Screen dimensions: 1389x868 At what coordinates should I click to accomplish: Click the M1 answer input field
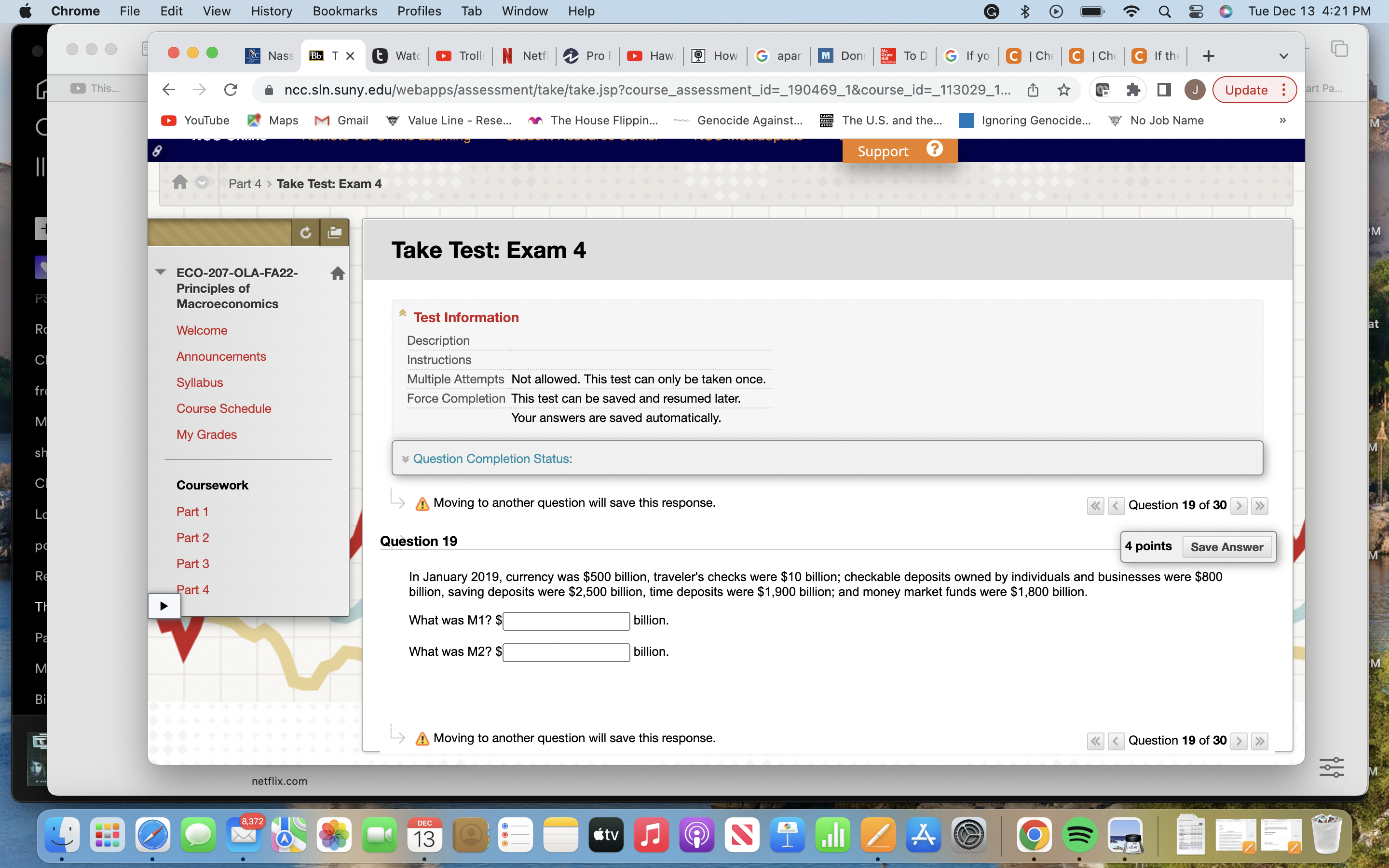click(x=566, y=621)
